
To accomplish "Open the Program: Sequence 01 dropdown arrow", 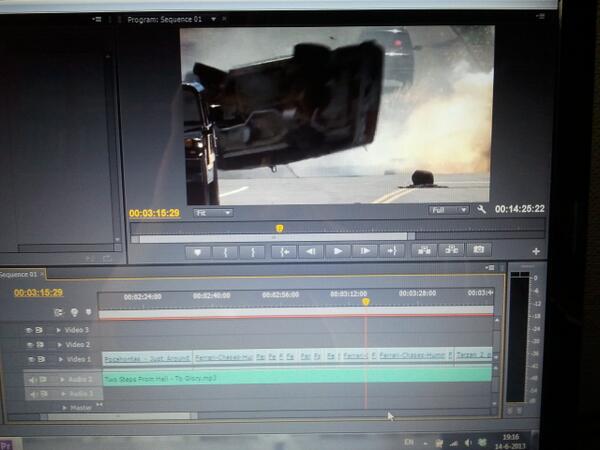I will 214,19.
